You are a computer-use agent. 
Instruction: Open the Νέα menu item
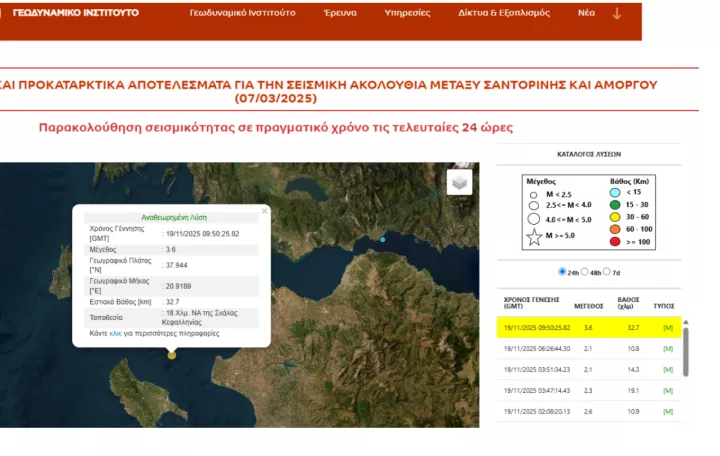click(586, 14)
